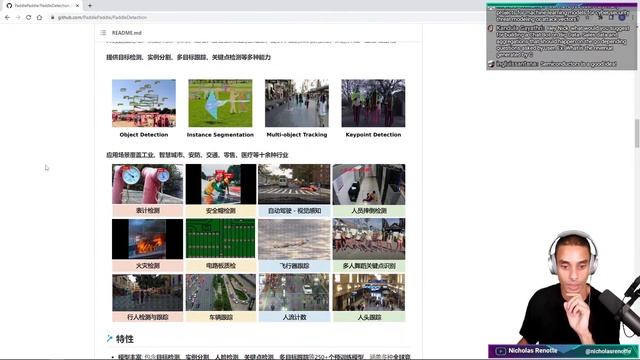The image size is (640, 360).
Task: Open the head tracking mall image
Action: click(x=369, y=292)
